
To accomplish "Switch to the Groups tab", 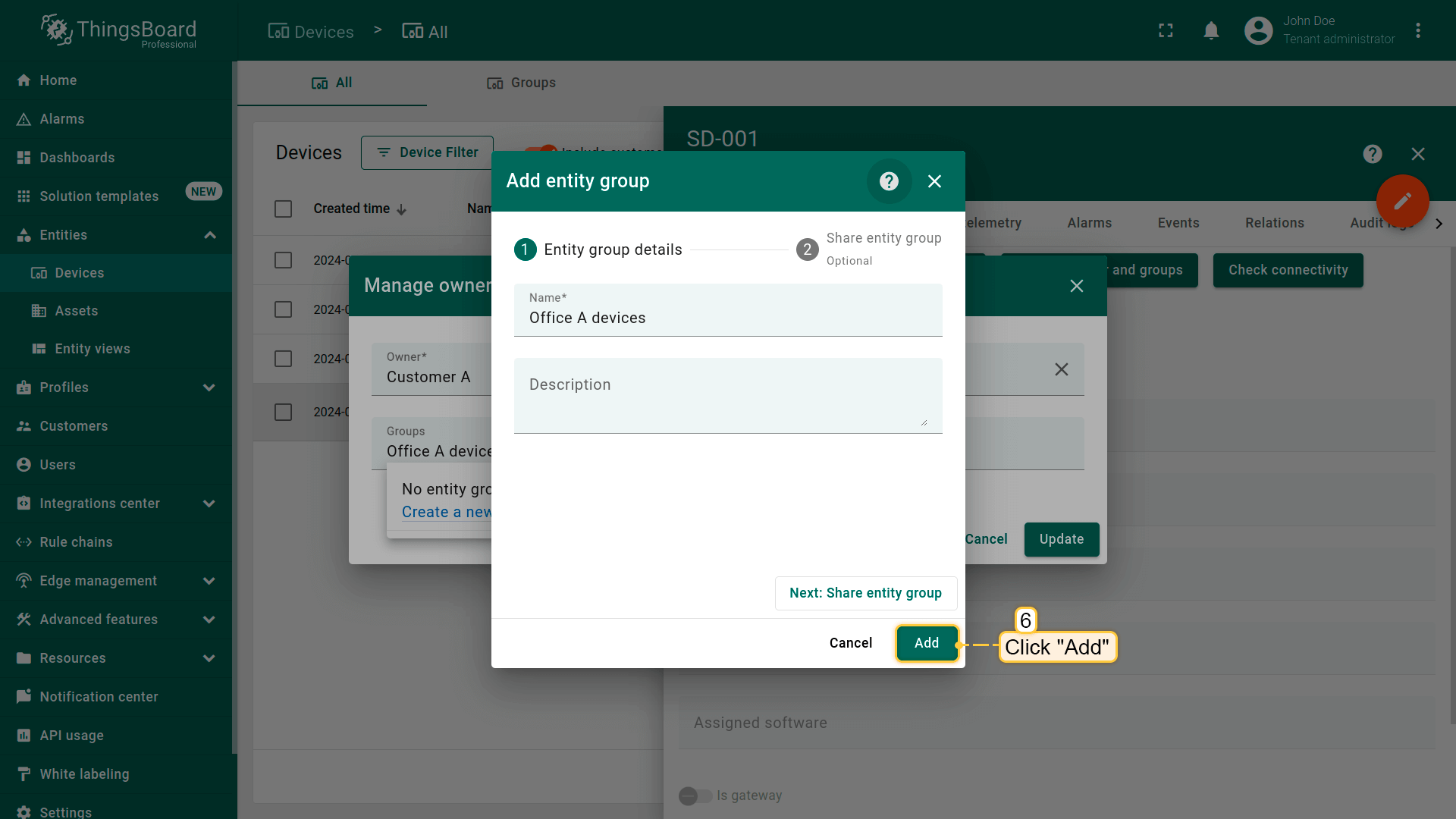I will tap(521, 83).
